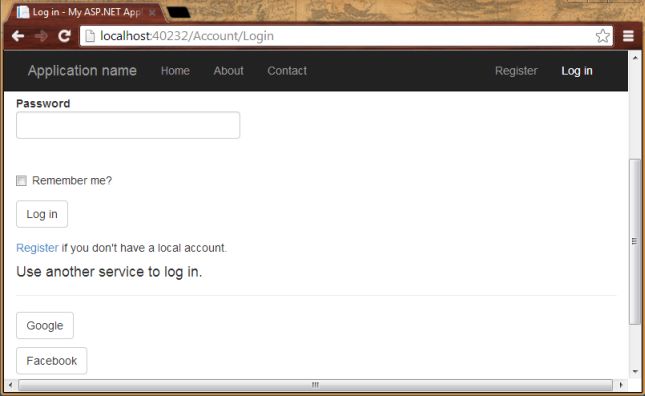The image size is (645, 396).
Task: Click the 'Remember me?' label text
Action: click(72, 181)
